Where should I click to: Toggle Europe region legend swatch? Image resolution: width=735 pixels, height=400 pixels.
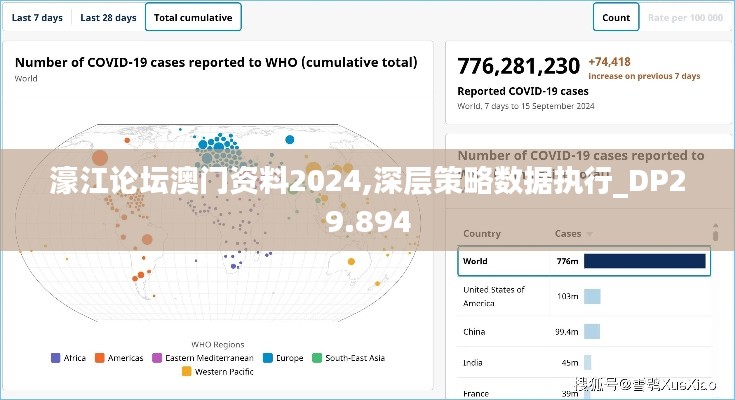click(x=268, y=358)
